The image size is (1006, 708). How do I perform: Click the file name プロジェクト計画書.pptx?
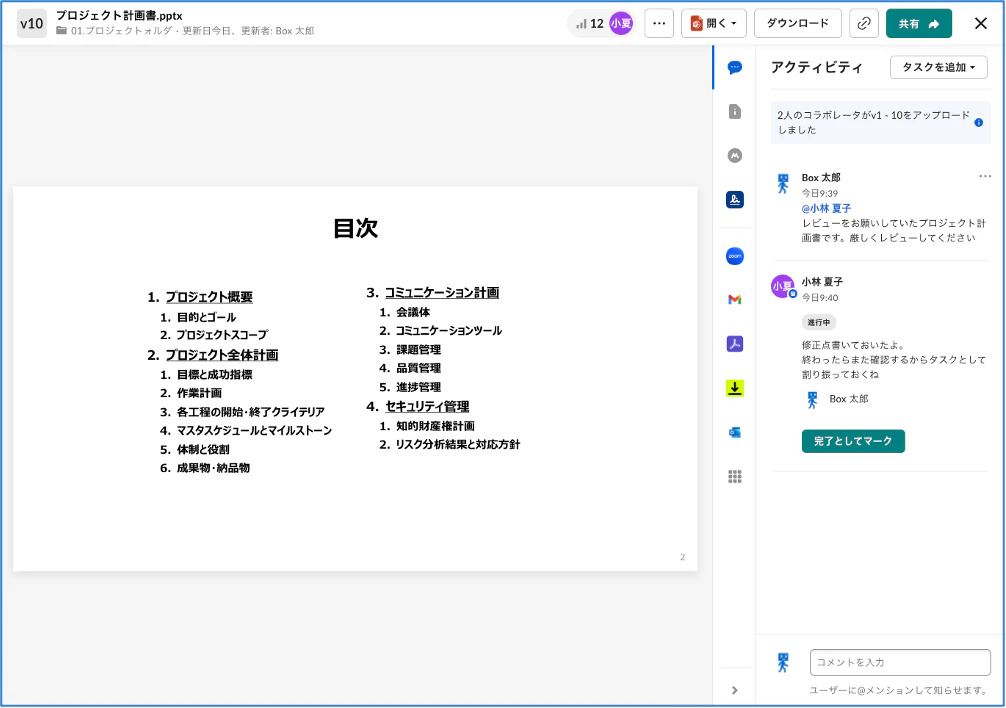point(119,15)
